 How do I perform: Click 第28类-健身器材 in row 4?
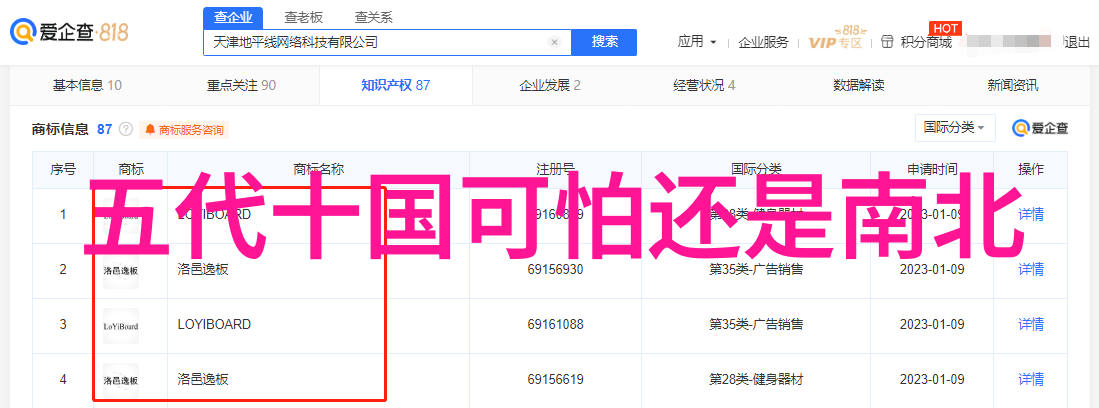[x=756, y=380]
